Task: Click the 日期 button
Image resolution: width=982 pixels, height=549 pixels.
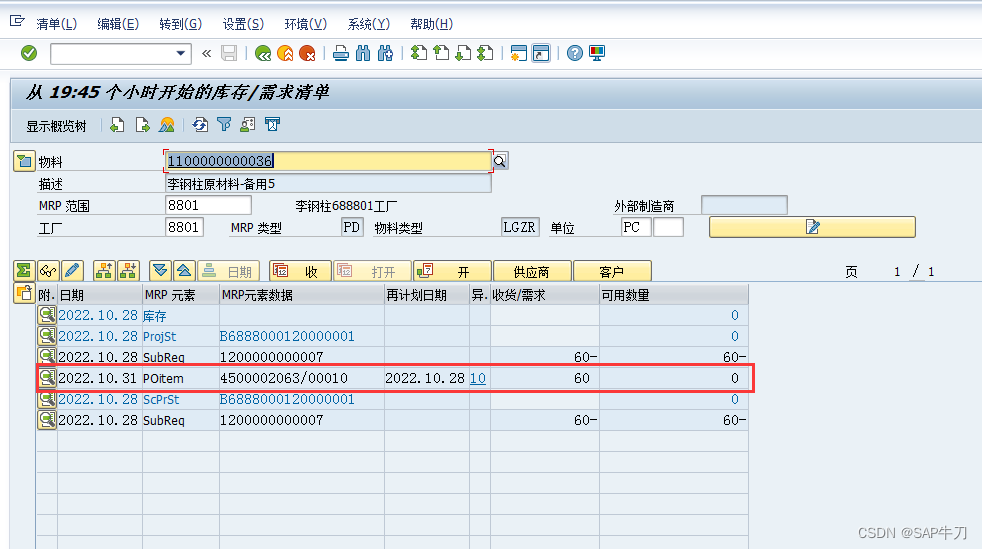Action: [x=229, y=271]
